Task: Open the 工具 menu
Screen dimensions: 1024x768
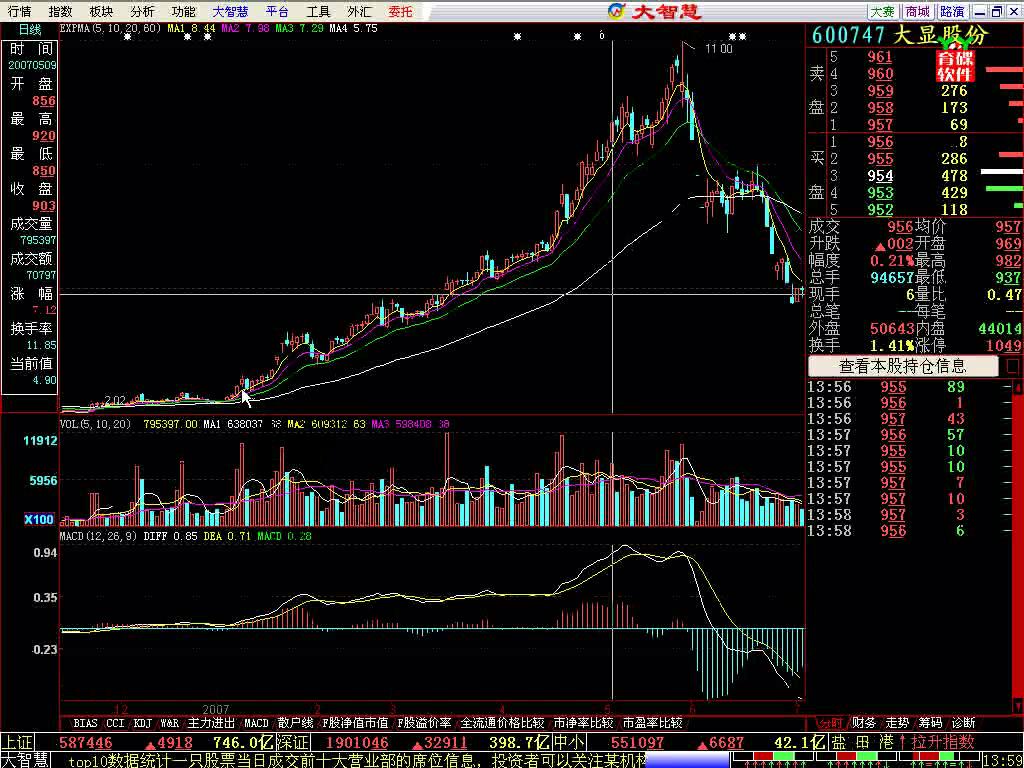Action: point(318,11)
